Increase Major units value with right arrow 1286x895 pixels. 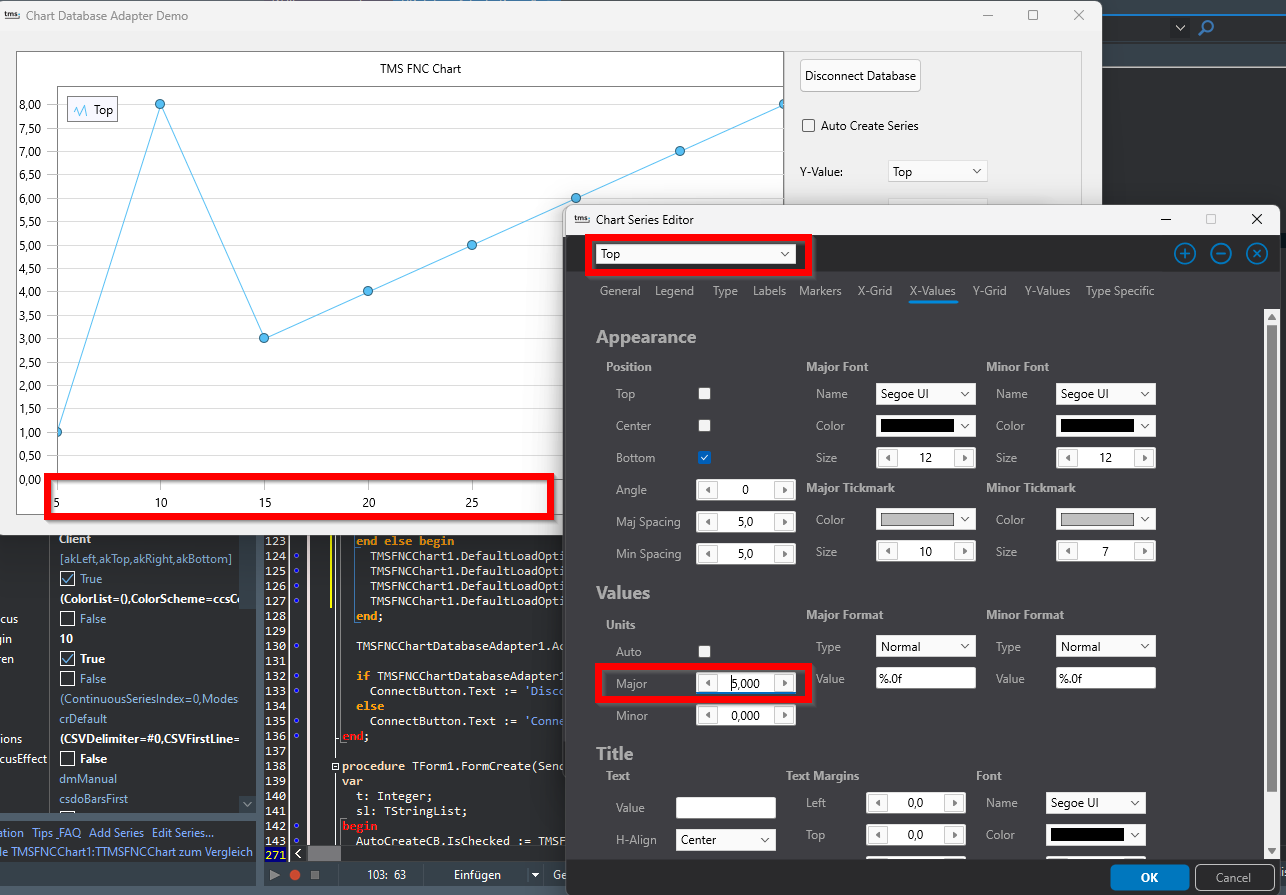tap(785, 684)
